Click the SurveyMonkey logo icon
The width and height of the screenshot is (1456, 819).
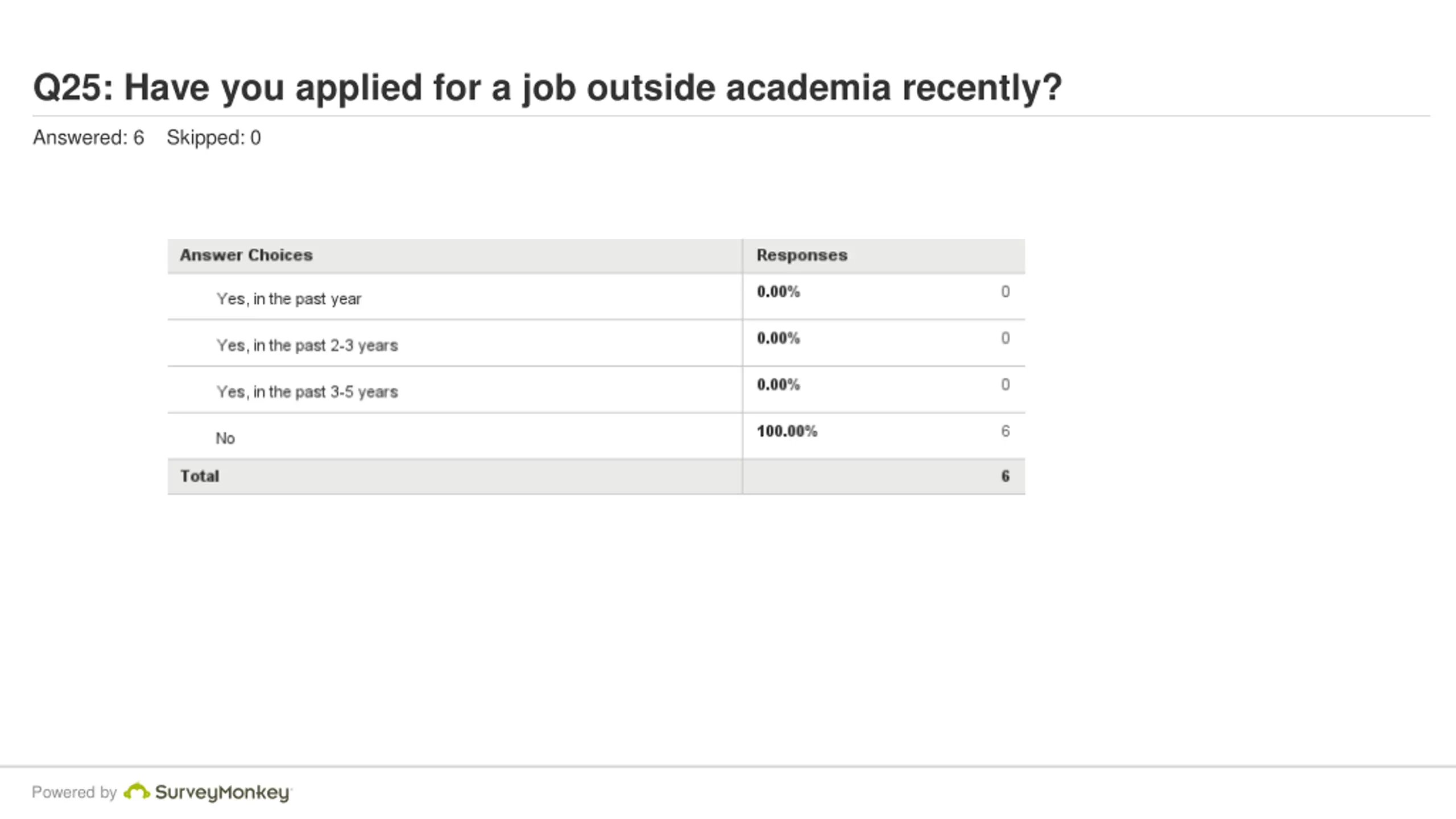point(136,792)
